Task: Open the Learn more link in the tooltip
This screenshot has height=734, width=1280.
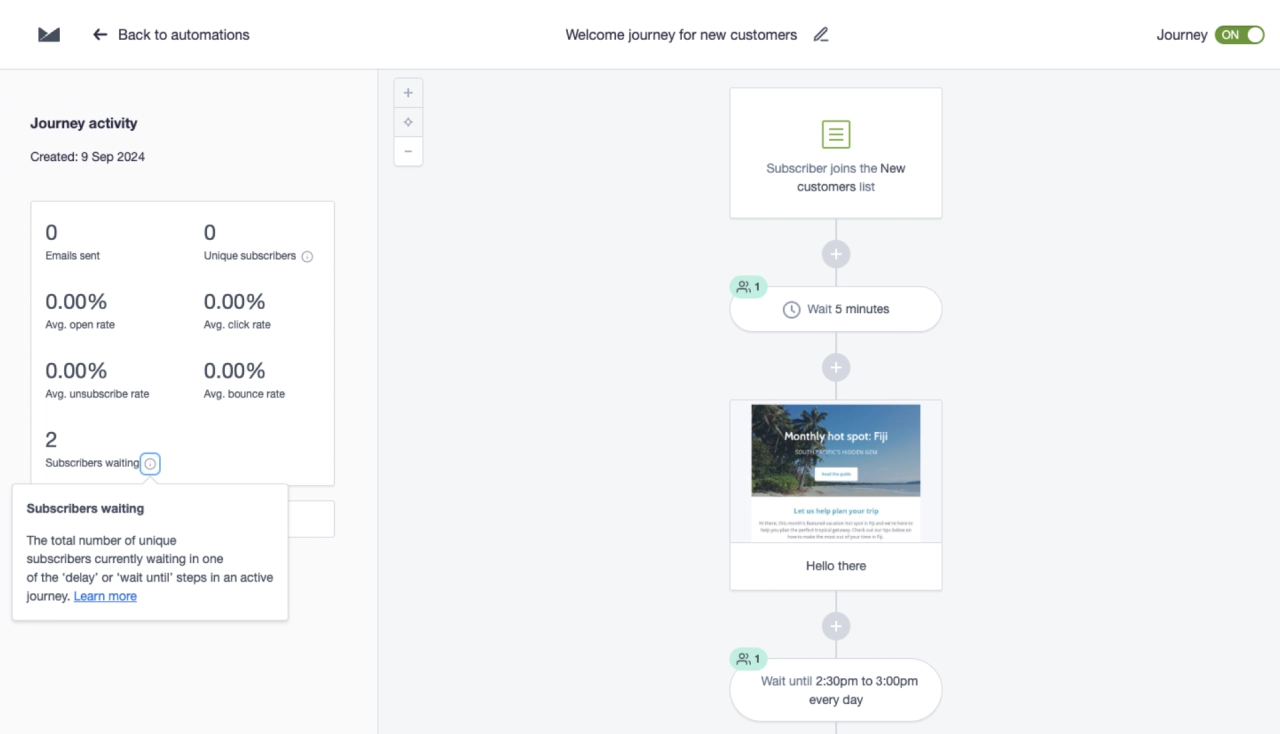Action: tap(104, 595)
